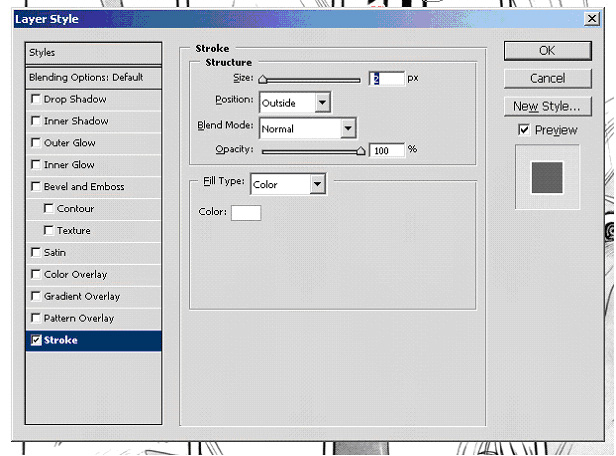This screenshot has width=616, height=456.
Task: Toggle the Outer Glow checkbox
Action: (x=36, y=143)
